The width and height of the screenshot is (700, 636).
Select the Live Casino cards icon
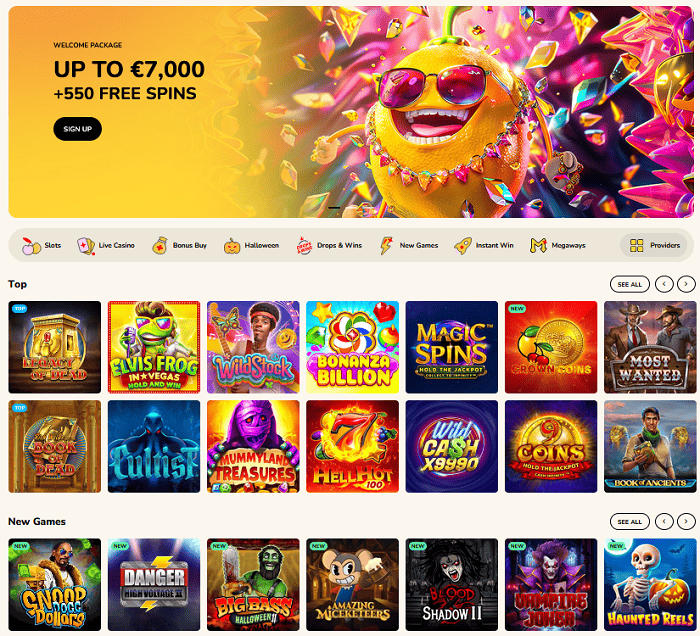86,245
